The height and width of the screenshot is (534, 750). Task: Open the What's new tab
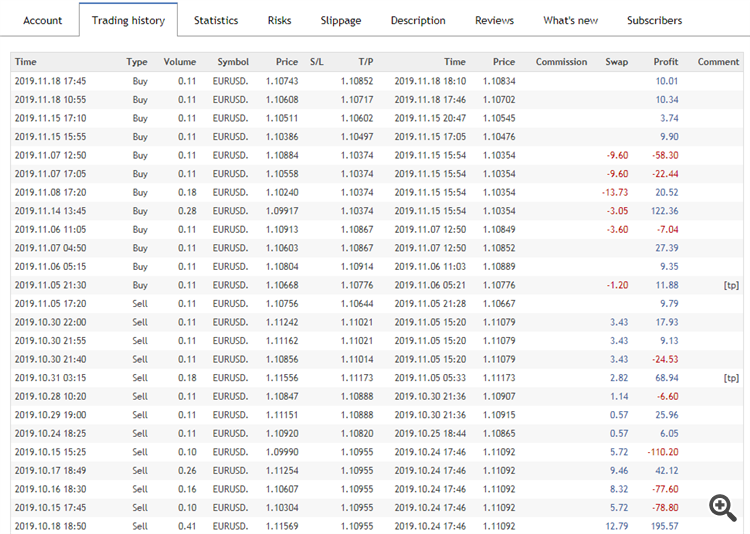[570, 21]
